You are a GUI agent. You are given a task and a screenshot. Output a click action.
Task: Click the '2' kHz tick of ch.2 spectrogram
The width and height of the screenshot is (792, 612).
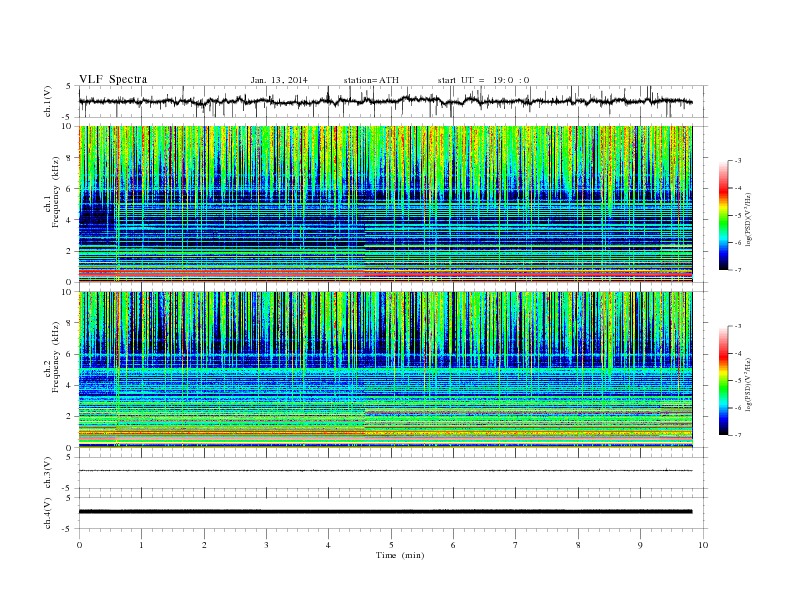pos(70,417)
